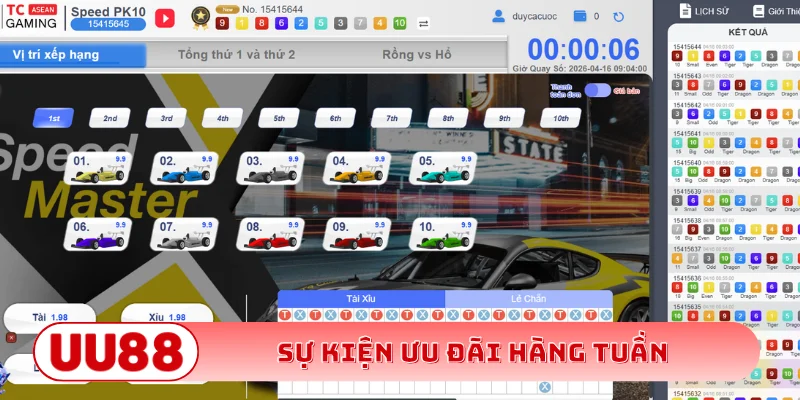Click the KẾT QUẢ results heading
The height and width of the screenshot is (400, 800).
[x=748, y=33]
